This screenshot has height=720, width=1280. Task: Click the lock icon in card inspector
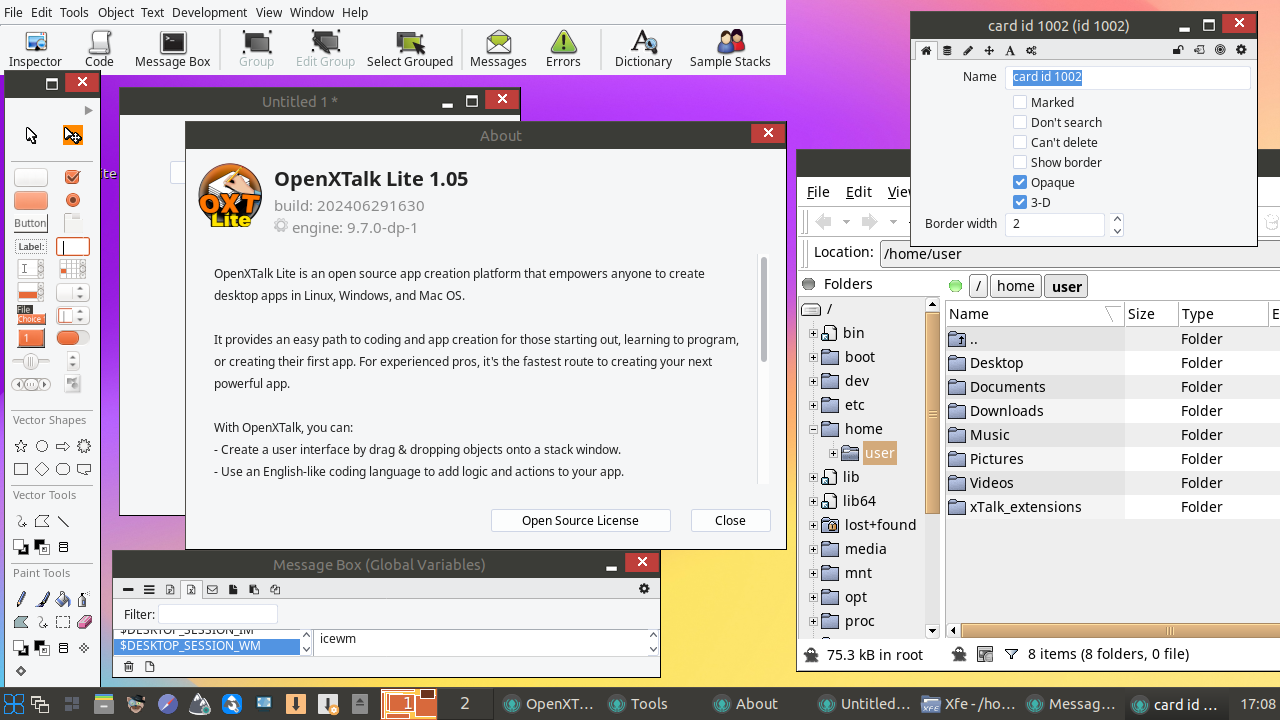1178,50
